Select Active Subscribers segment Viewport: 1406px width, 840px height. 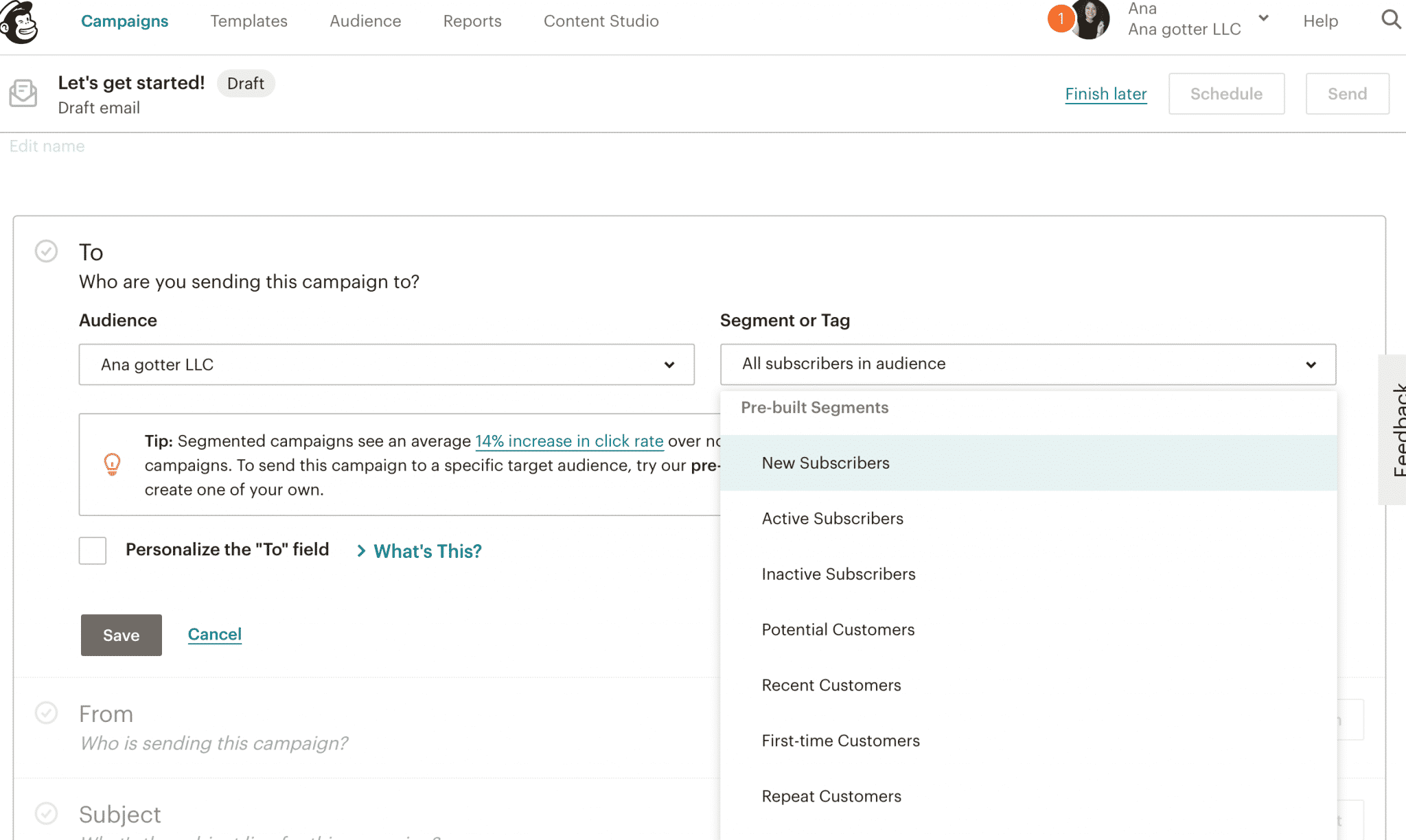click(1028, 518)
